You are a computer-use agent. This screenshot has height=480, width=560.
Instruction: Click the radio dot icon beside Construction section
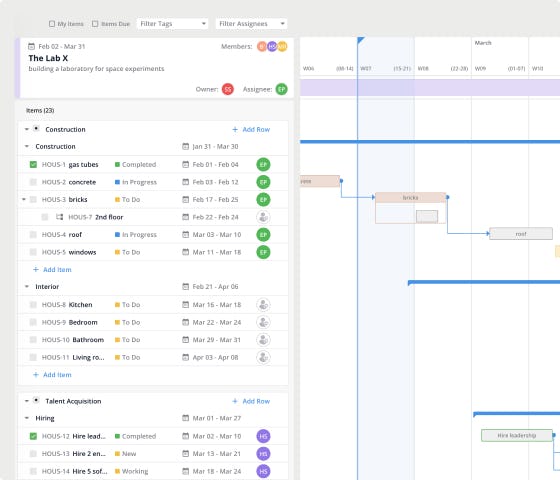click(36, 129)
